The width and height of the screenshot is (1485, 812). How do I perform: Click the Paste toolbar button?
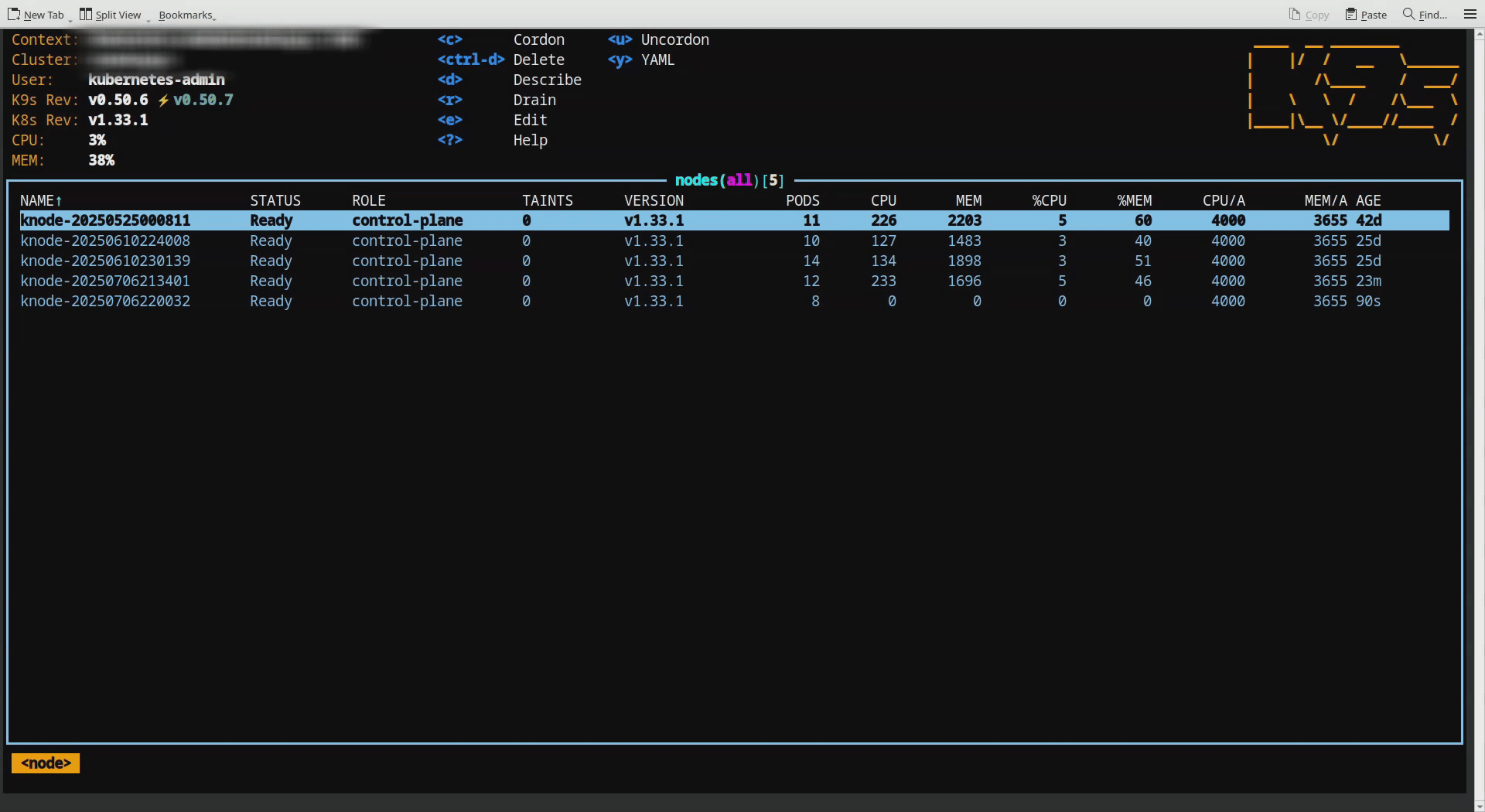click(x=1366, y=15)
